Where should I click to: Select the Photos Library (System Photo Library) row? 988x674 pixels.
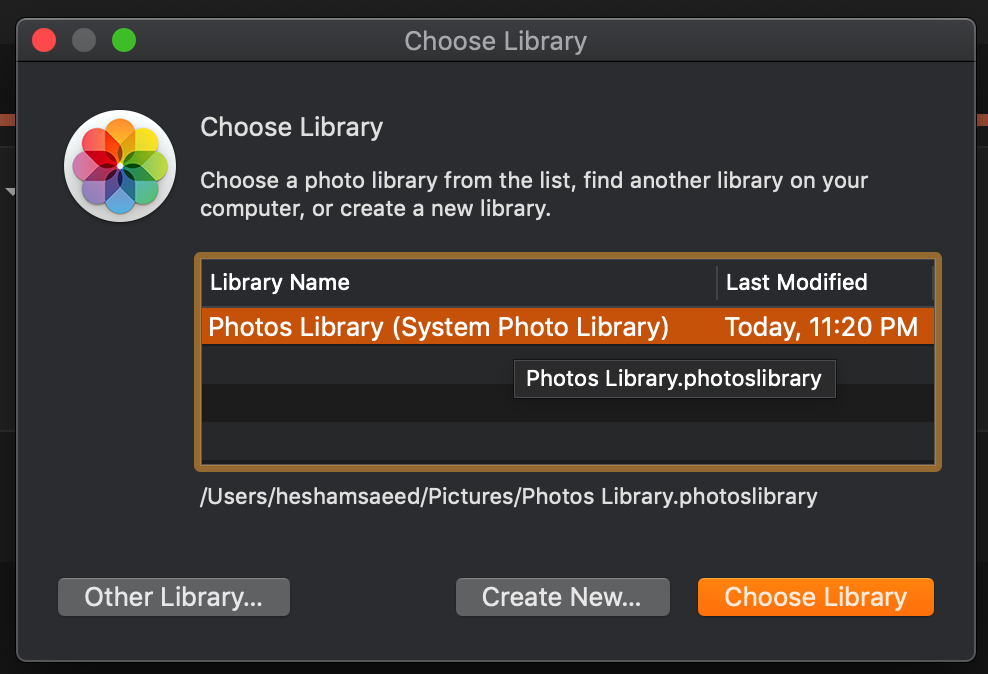coord(438,327)
